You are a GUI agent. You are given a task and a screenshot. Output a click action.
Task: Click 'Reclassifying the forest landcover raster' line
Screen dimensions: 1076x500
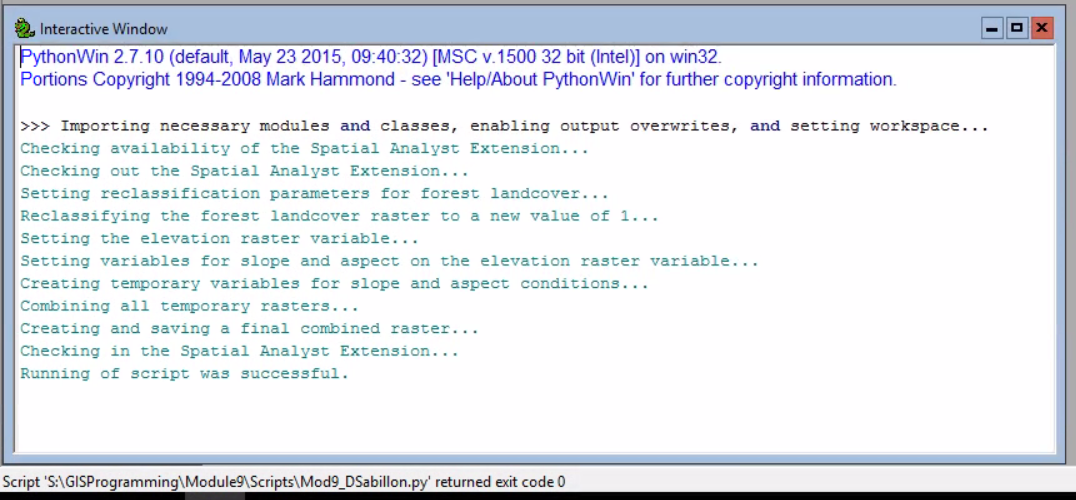pyautogui.click(x=339, y=216)
